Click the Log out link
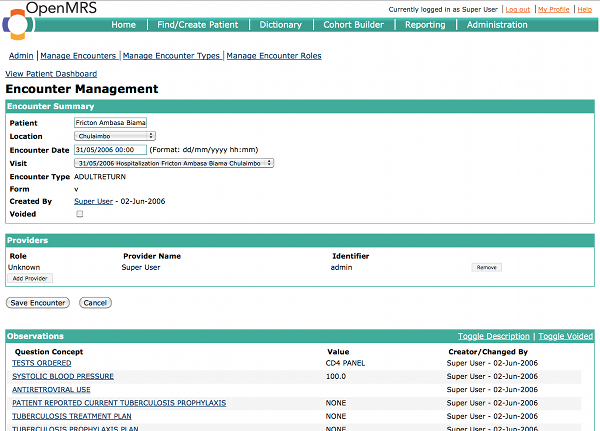The height and width of the screenshot is (431, 600). (x=518, y=10)
